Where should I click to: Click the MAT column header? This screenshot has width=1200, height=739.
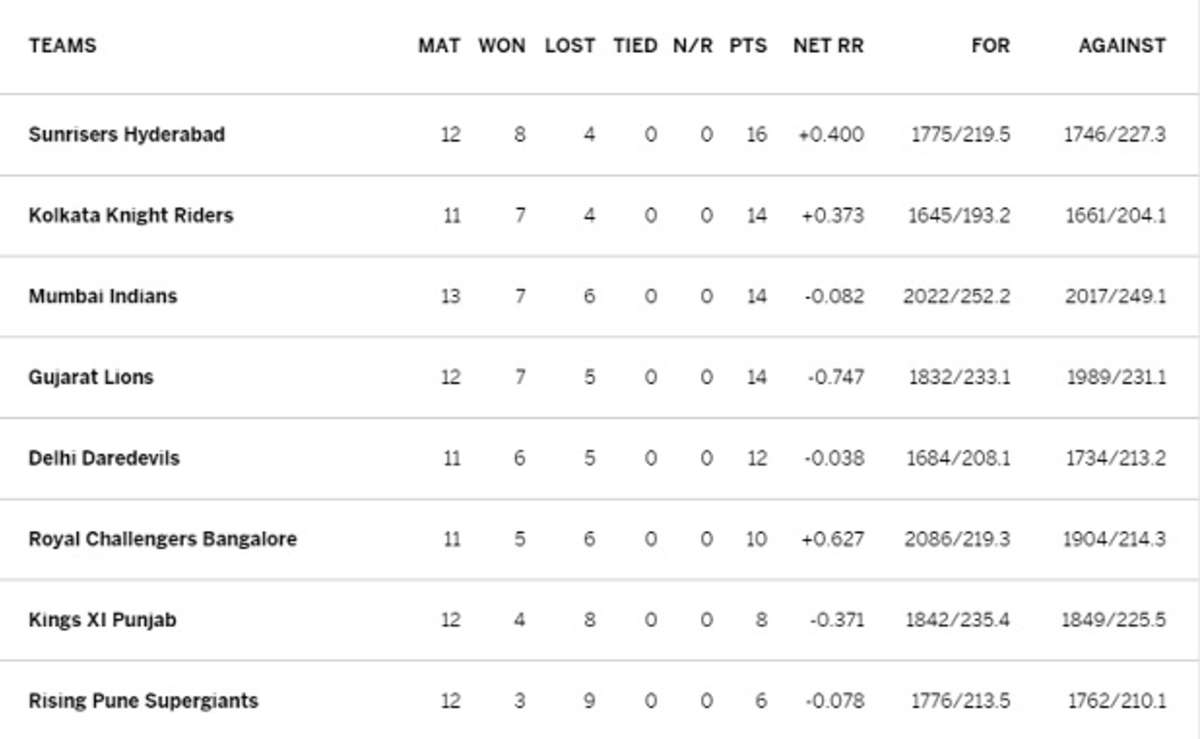(x=439, y=46)
